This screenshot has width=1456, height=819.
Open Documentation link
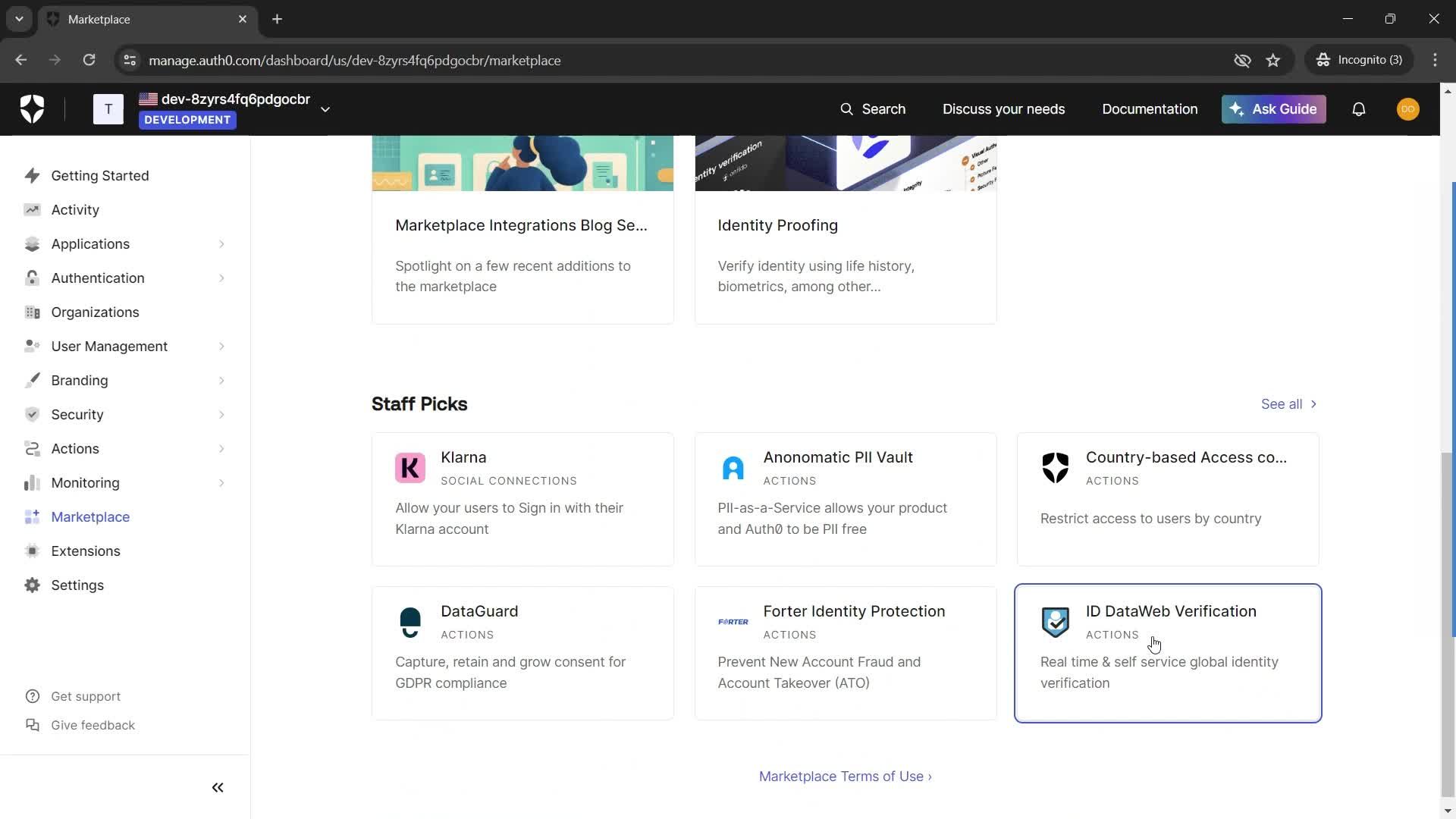pos(1150,109)
